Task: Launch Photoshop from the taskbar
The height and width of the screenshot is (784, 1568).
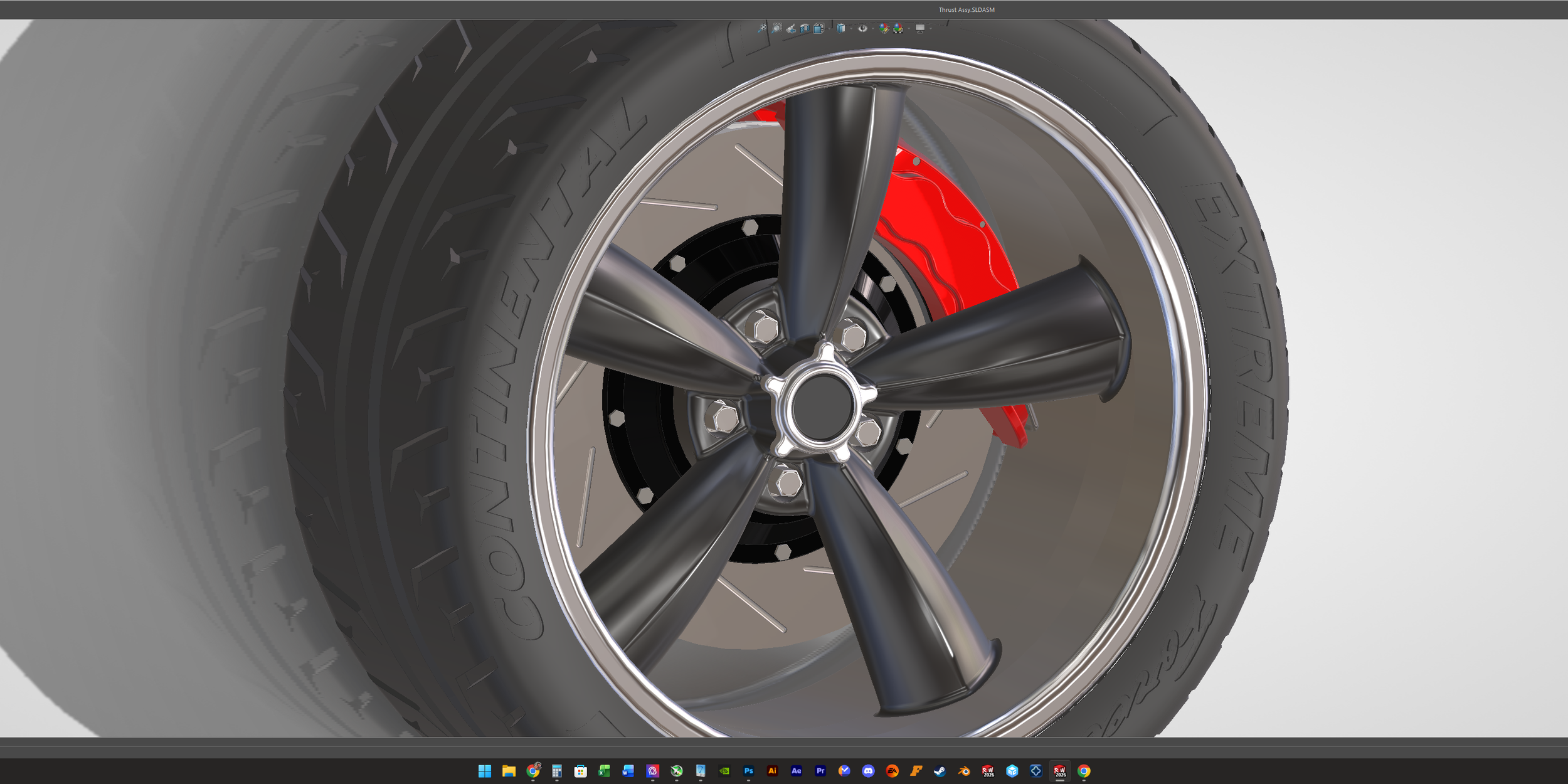Action: point(748,771)
